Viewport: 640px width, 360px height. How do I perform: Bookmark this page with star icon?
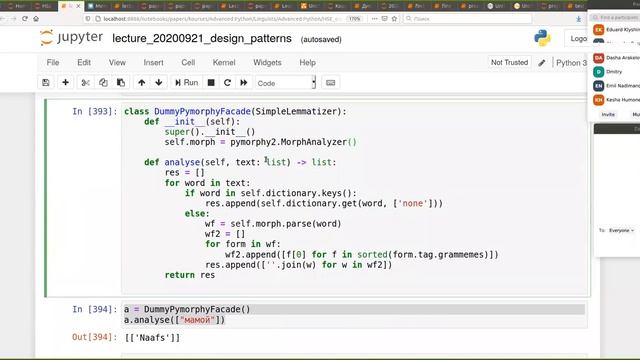coord(394,19)
